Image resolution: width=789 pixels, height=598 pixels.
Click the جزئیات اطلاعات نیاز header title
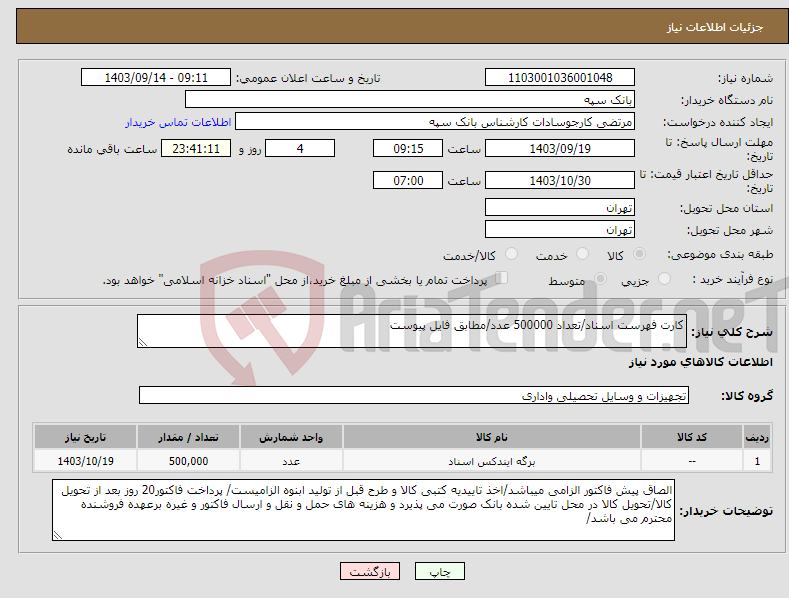pos(715,27)
